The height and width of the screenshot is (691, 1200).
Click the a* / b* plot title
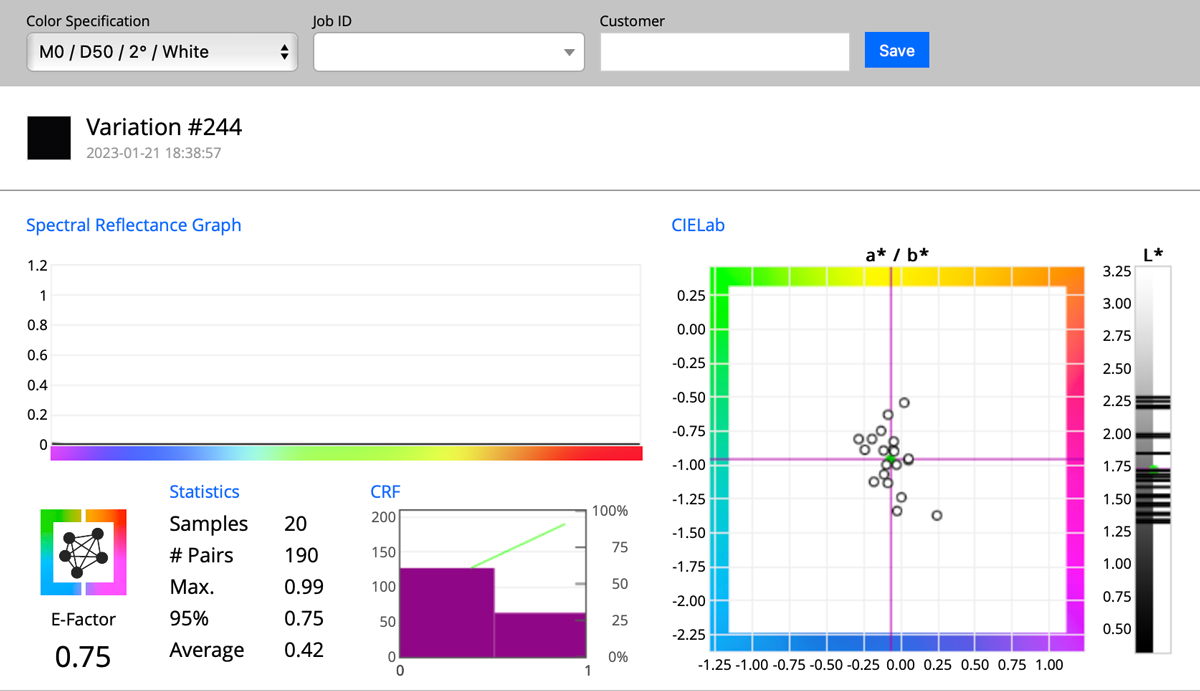(896, 254)
